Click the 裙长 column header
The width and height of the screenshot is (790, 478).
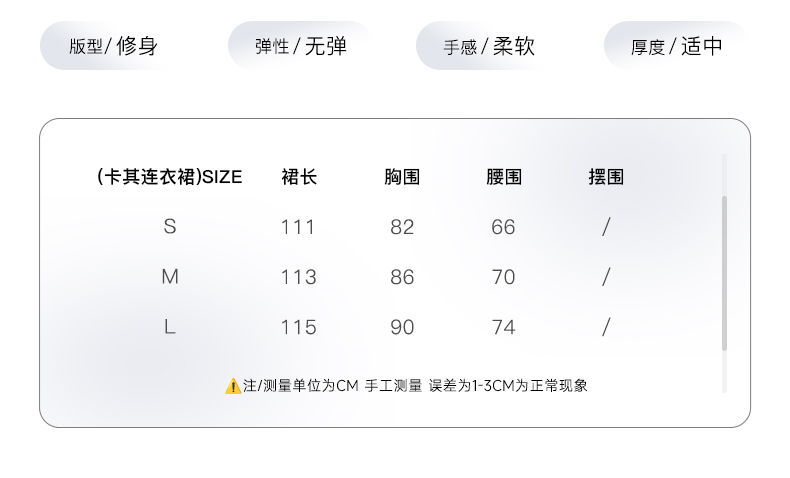coord(299,177)
